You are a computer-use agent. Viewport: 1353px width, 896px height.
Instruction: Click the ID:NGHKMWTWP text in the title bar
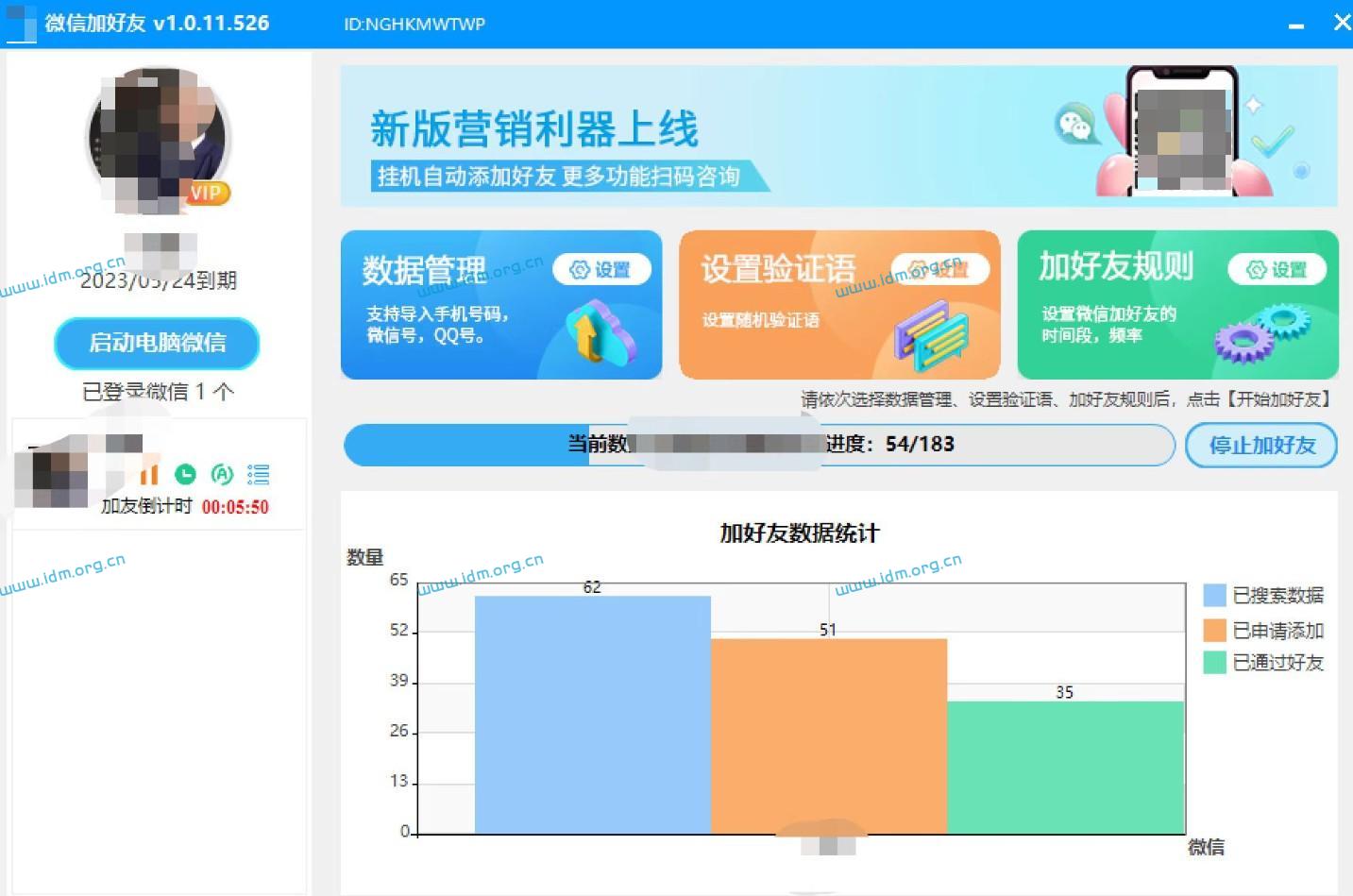pyautogui.click(x=414, y=25)
